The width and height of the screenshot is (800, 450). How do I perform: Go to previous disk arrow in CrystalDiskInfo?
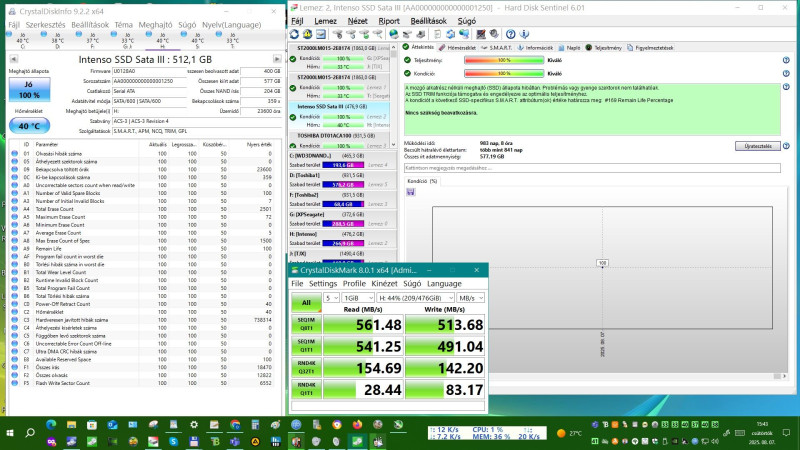pos(14,59)
